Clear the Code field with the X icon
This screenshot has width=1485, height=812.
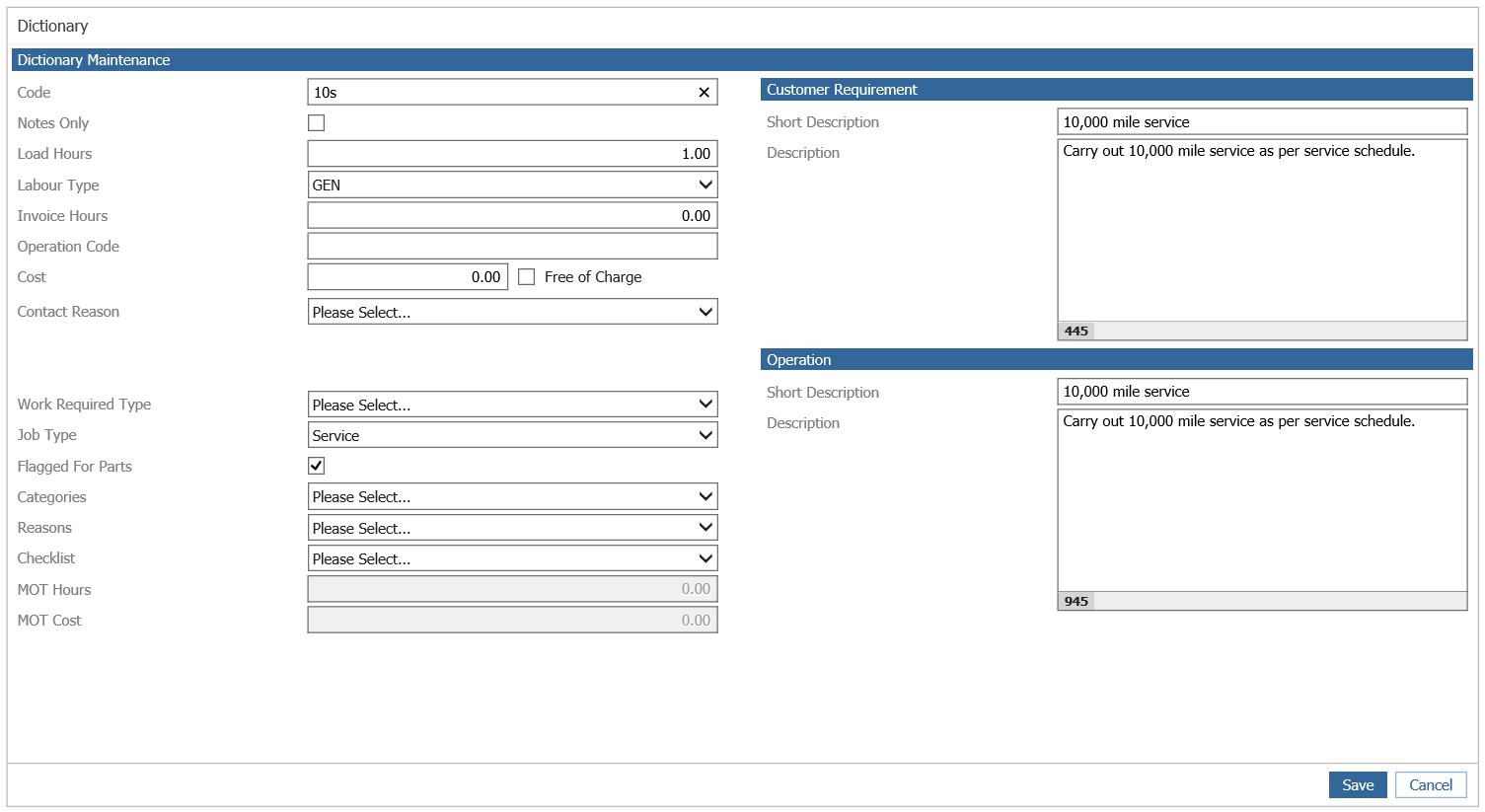704,93
